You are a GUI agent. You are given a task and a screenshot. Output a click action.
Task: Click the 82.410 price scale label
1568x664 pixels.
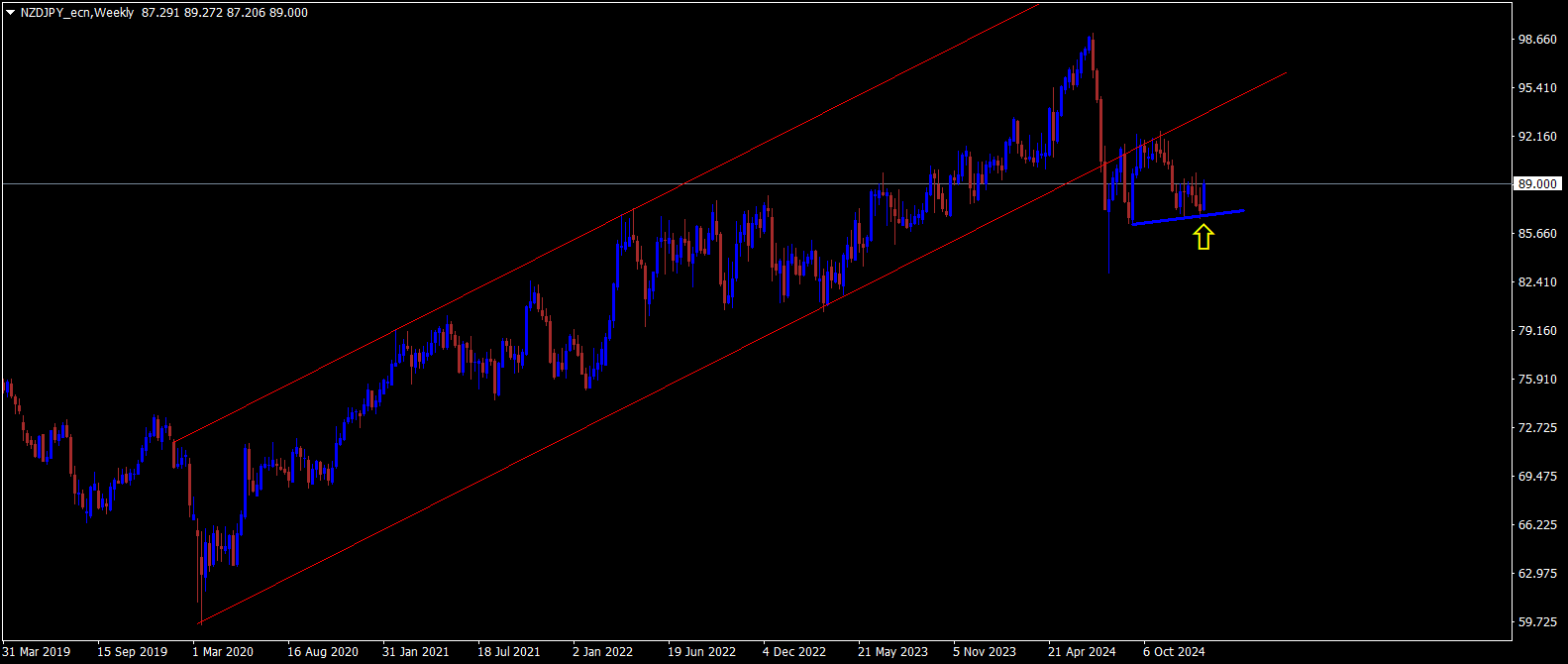[1538, 282]
